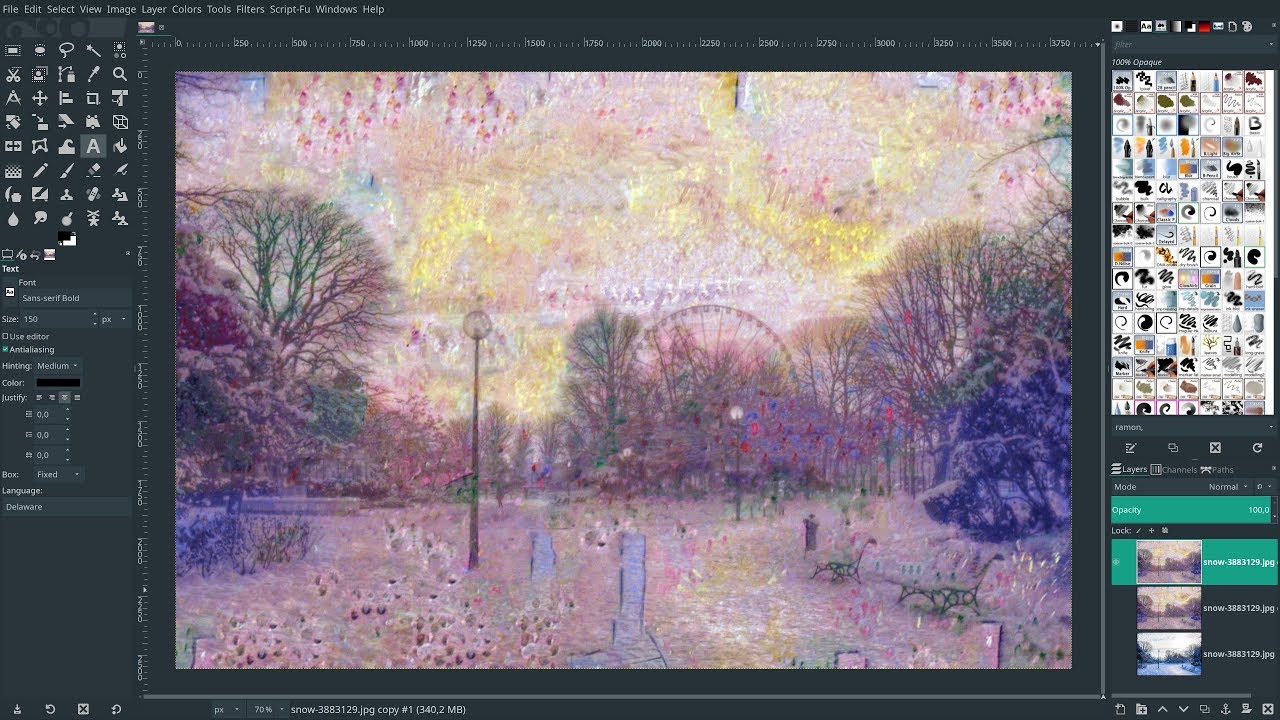Viewport: 1280px width, 720px height.
Task: Select the Smudge tool
Action: point(40,219)
